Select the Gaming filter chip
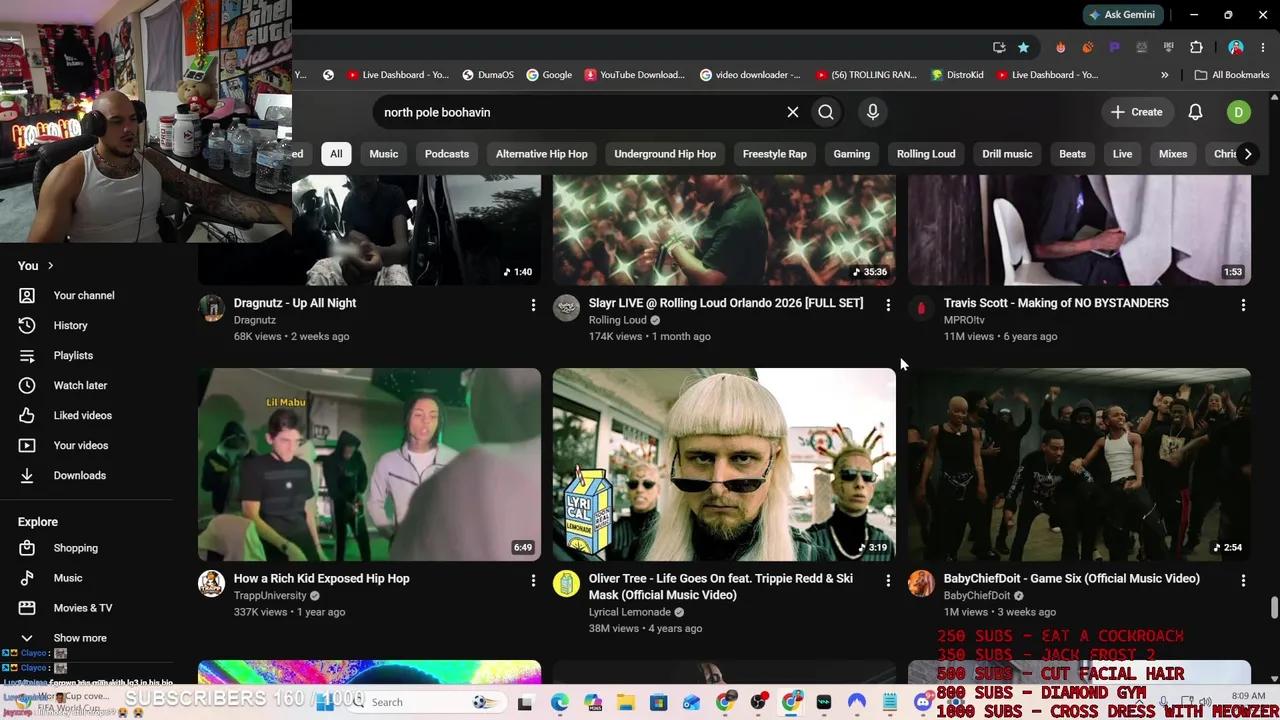 click(x=852, y=154)
